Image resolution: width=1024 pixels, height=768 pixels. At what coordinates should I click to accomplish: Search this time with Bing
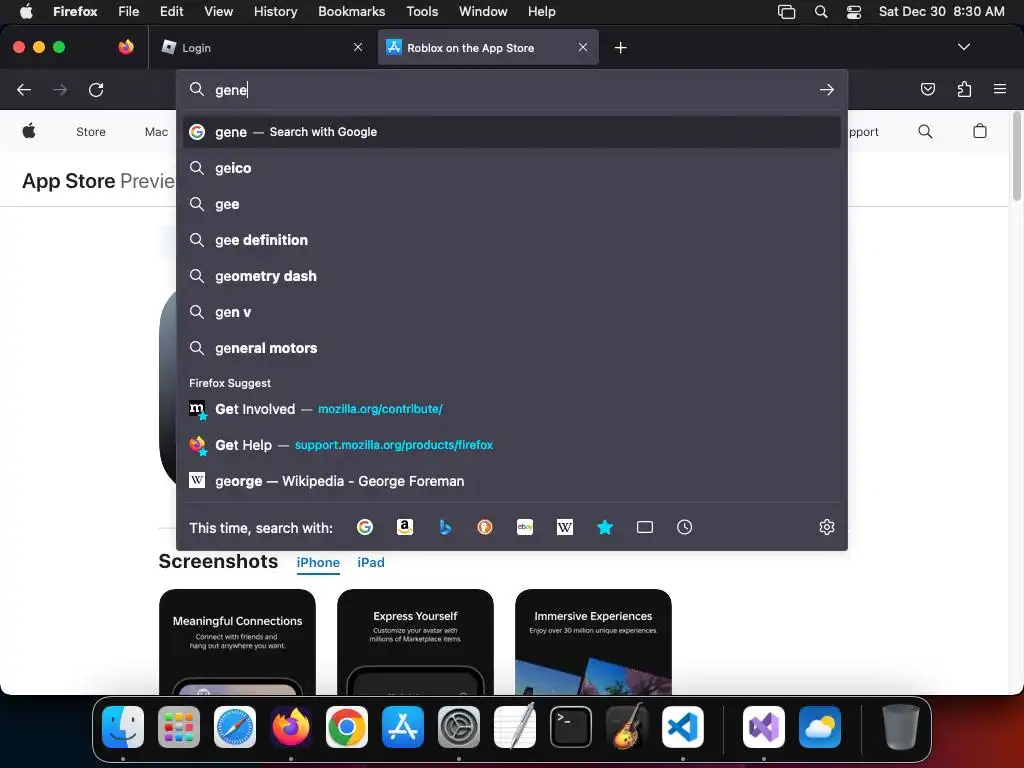[445, 527]
